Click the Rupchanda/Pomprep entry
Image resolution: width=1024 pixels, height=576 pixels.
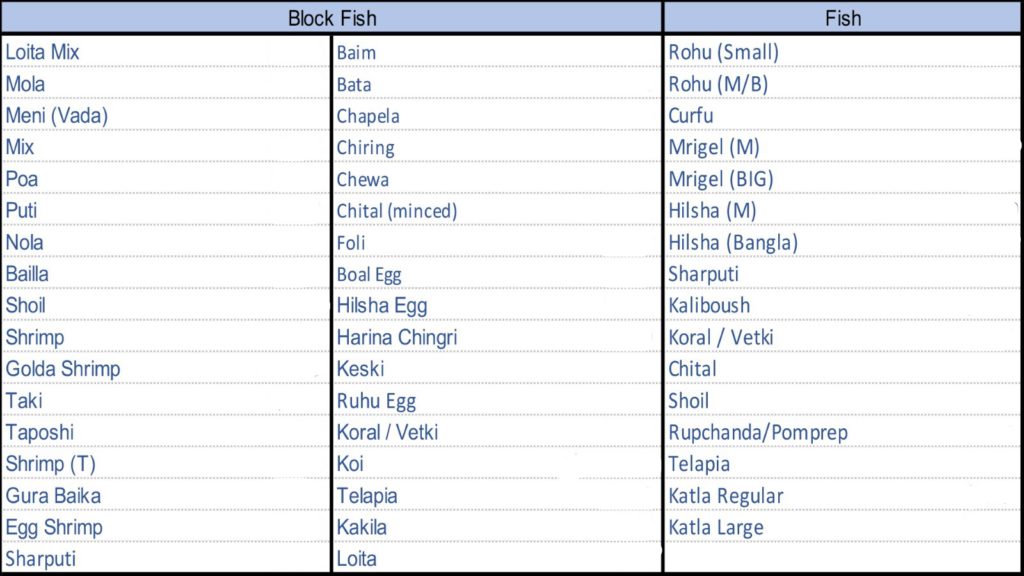842,432
